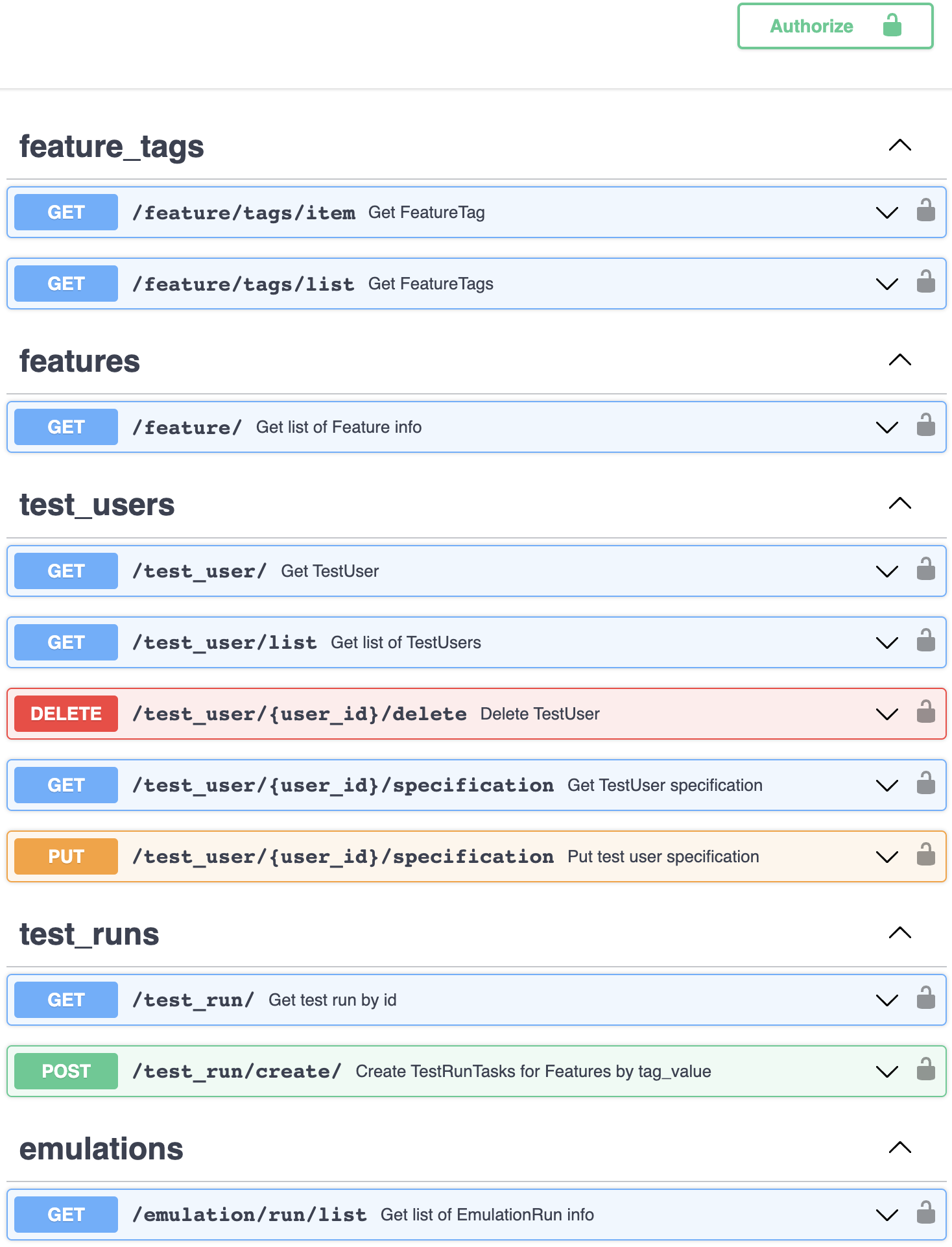The image size is (952, 1247).
Task: Collapse the emulations section
Action: click(x=899, y=1148)
